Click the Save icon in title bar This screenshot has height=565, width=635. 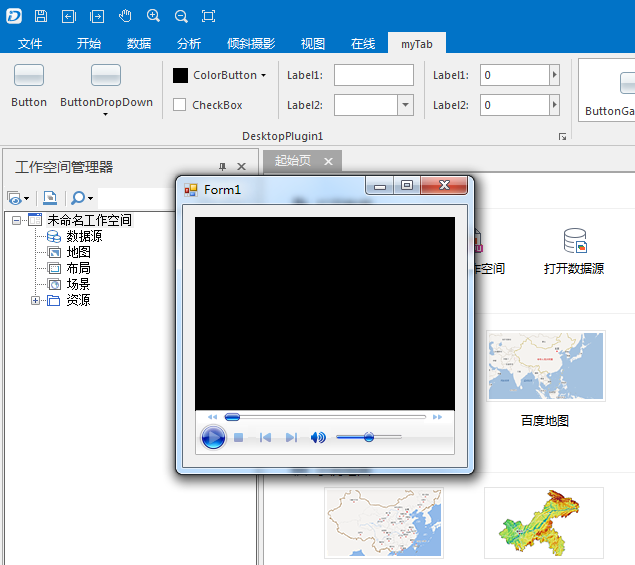tap(40, 16)
